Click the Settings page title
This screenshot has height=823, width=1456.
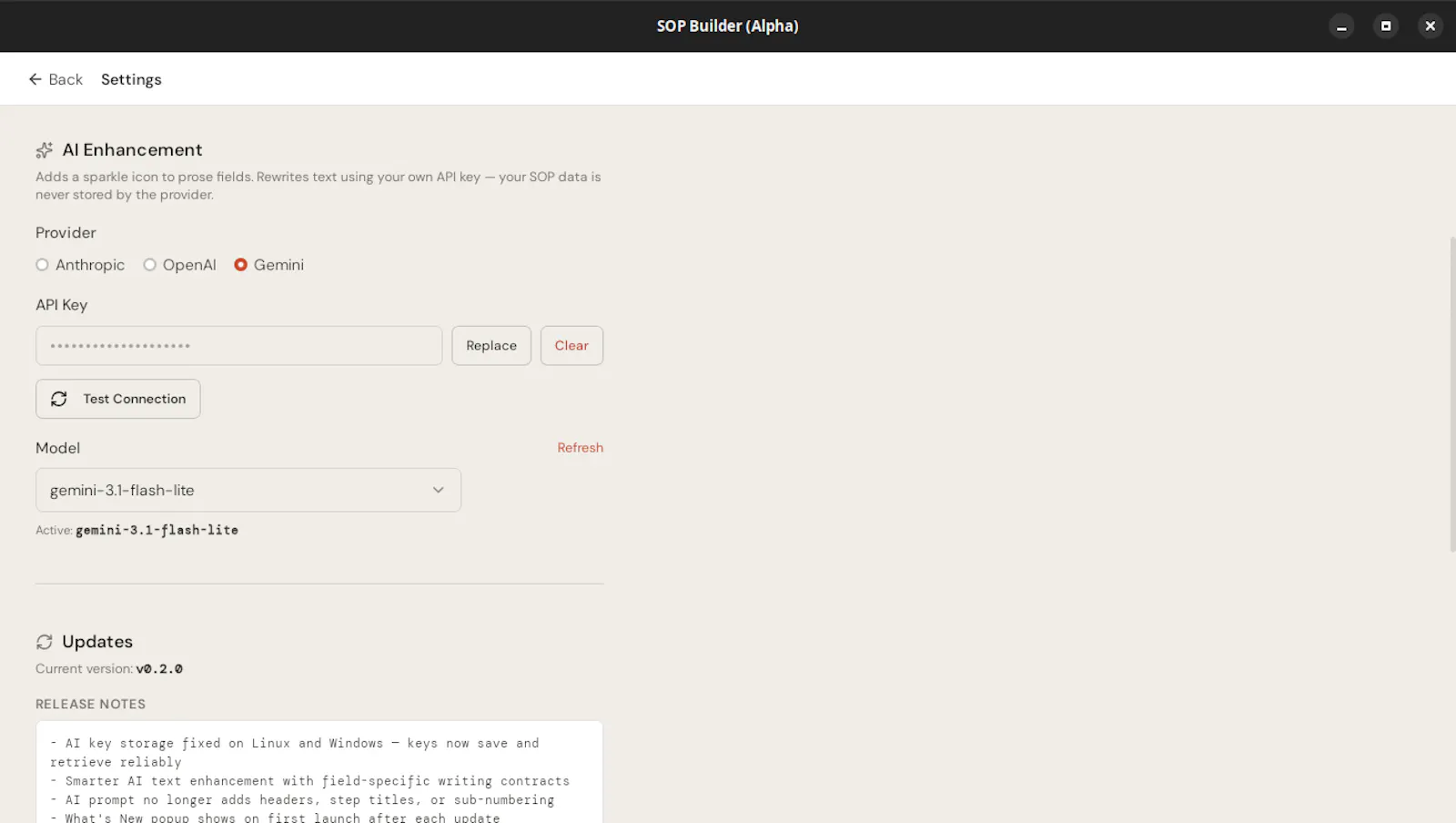131,79
